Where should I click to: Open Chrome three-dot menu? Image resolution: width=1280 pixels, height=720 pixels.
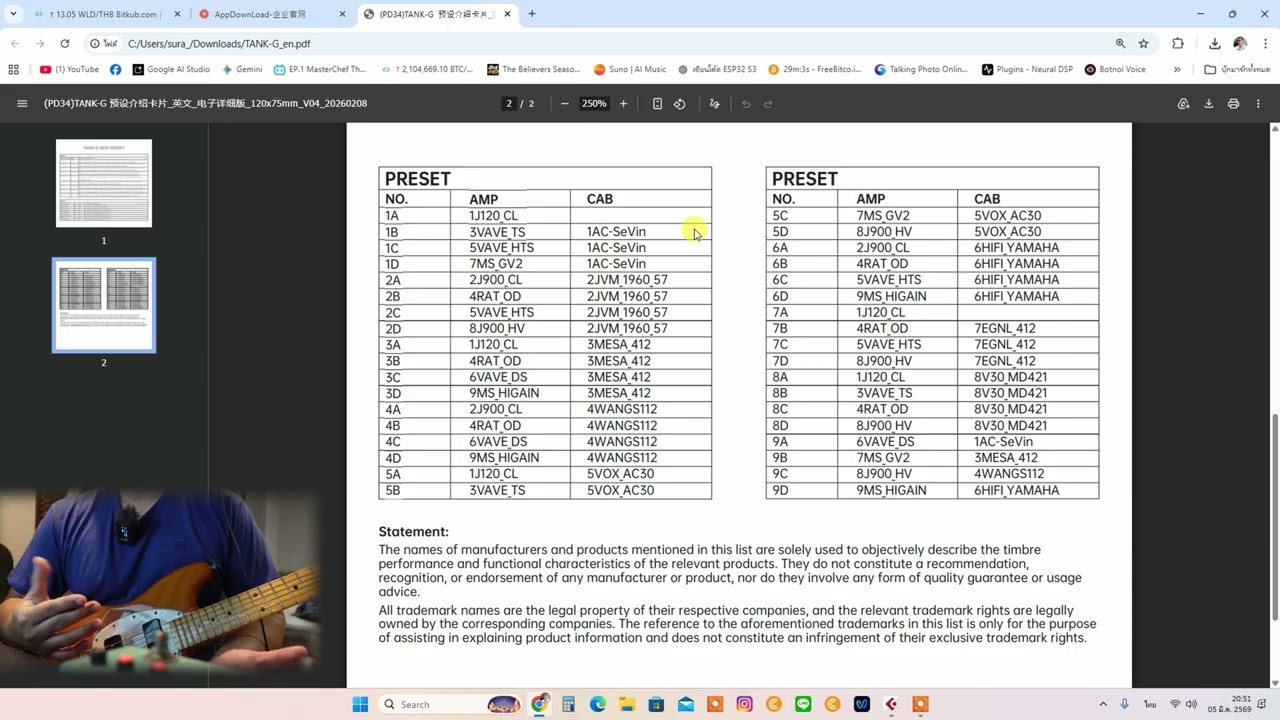coord(1265,44)
